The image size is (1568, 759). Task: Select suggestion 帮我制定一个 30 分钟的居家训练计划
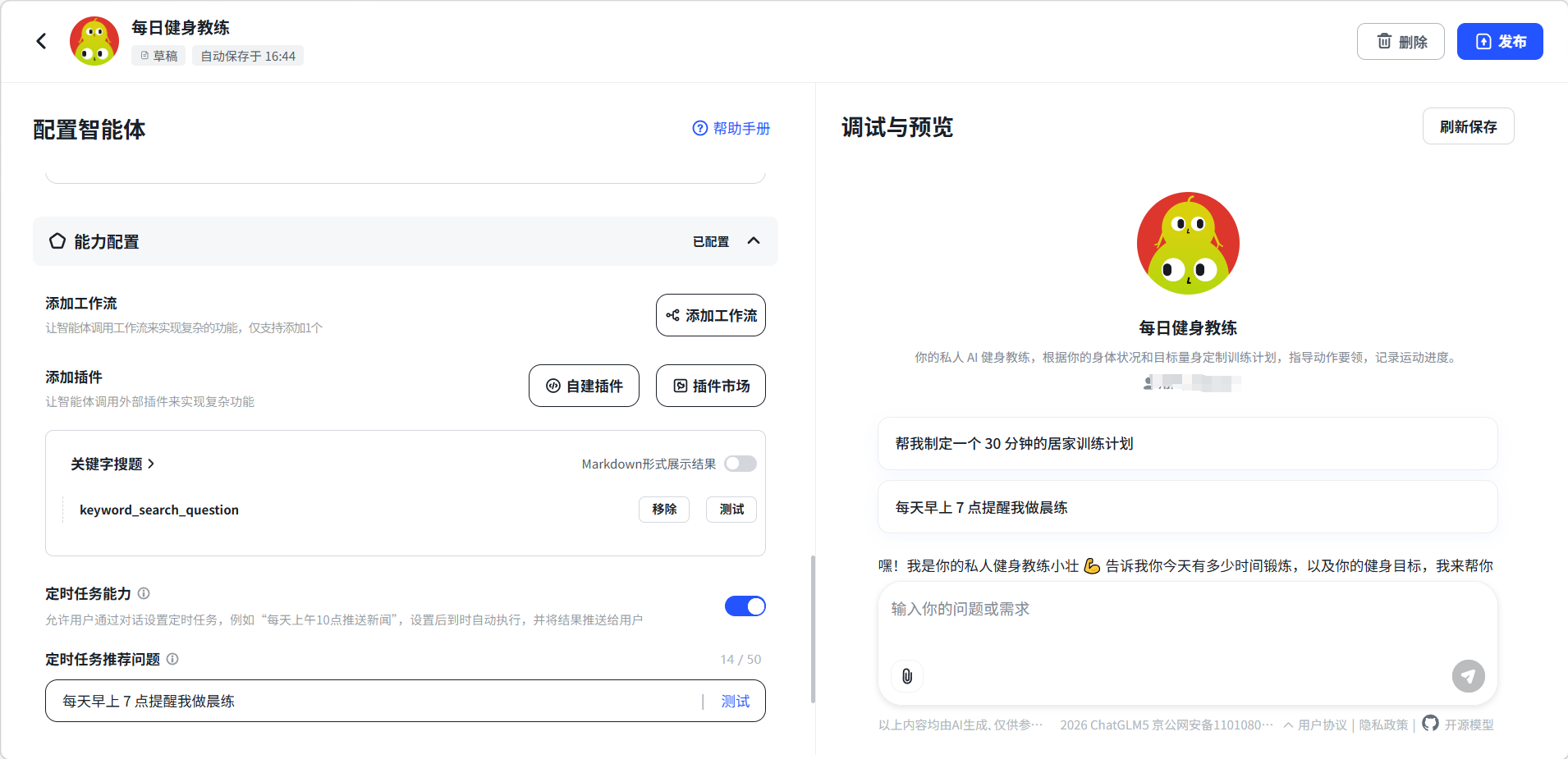tap(1187, 443)
